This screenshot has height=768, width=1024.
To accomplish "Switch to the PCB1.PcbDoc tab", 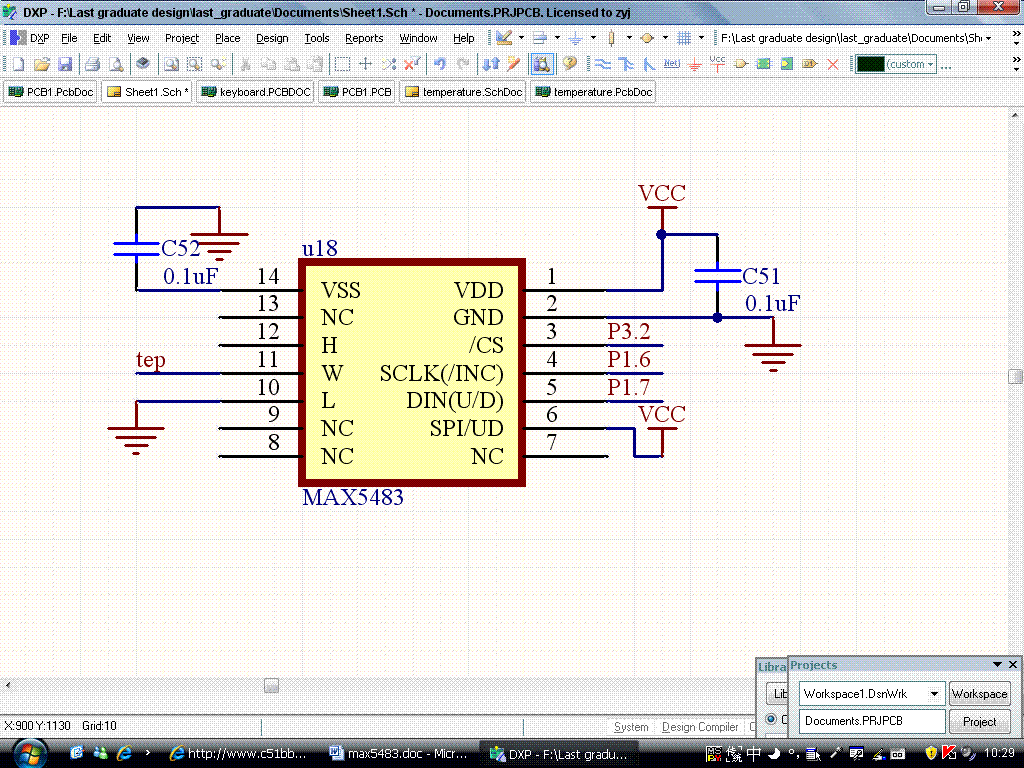I will [x=52, y=92].
